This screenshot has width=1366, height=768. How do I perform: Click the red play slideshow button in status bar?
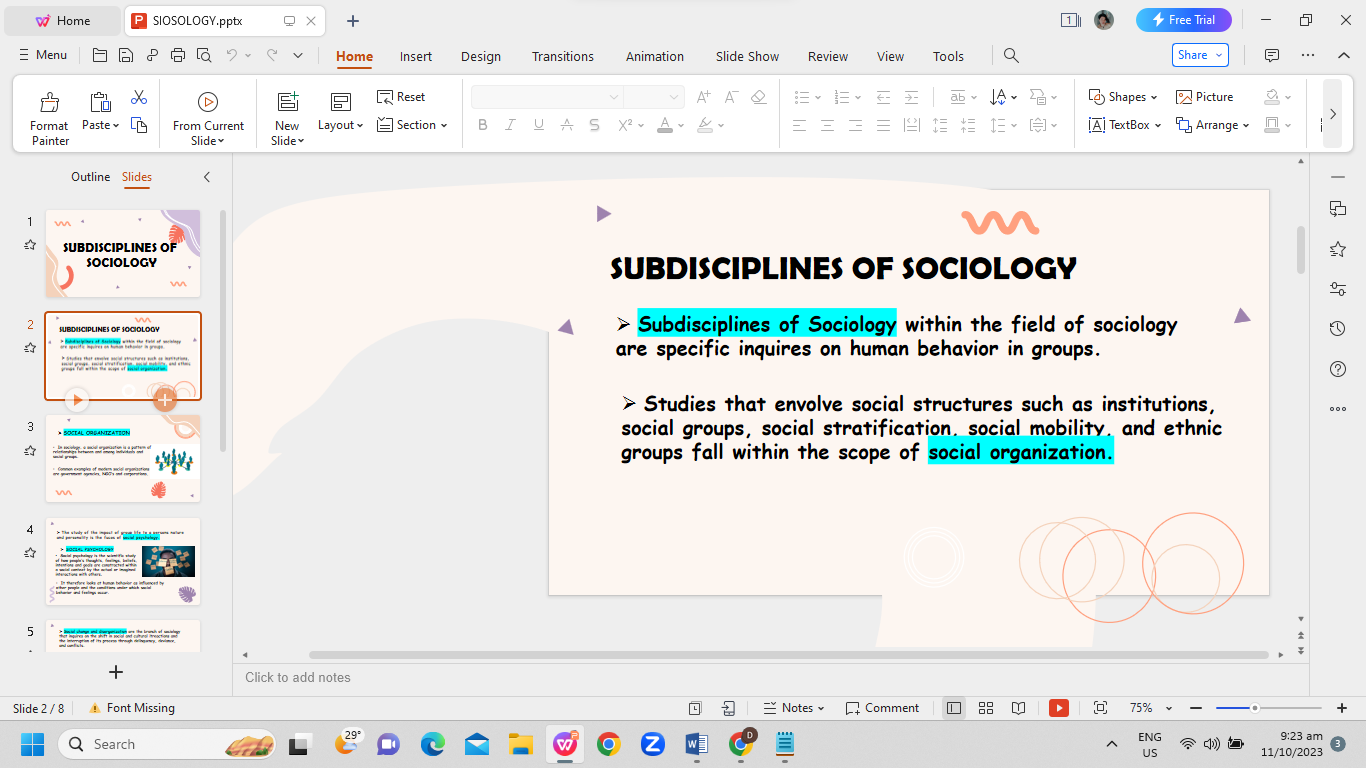point(1059,708)
